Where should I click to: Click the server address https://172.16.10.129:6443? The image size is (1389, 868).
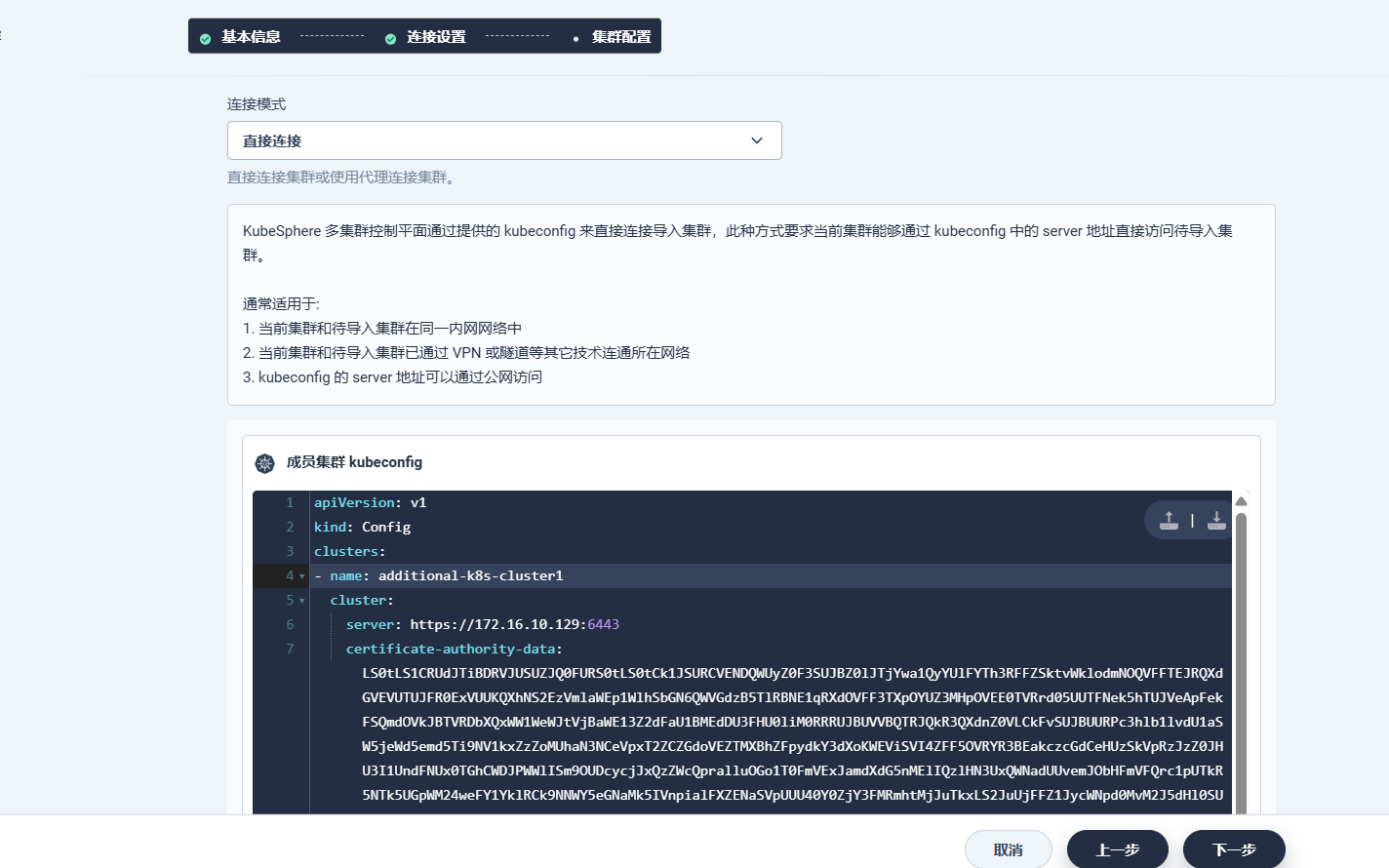coord(514,624)
